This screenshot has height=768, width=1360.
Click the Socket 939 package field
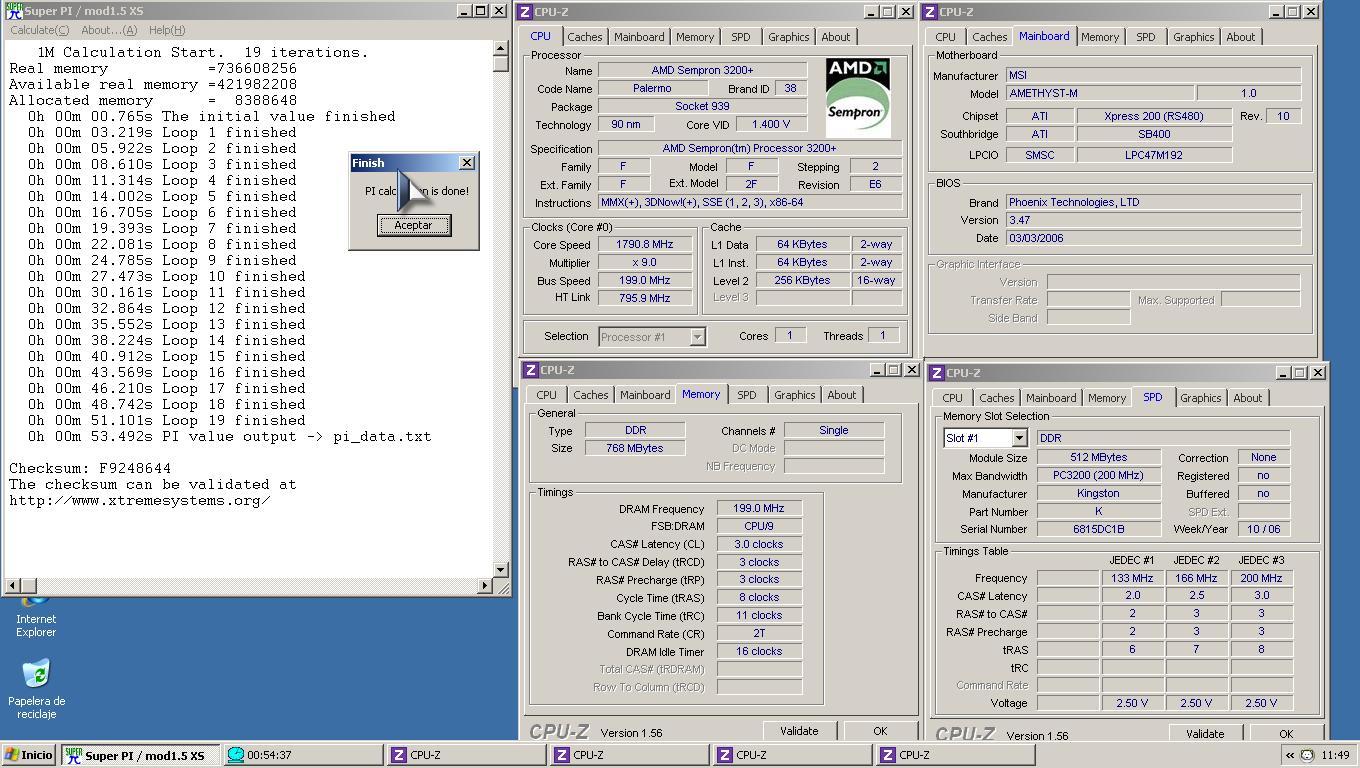702,106
